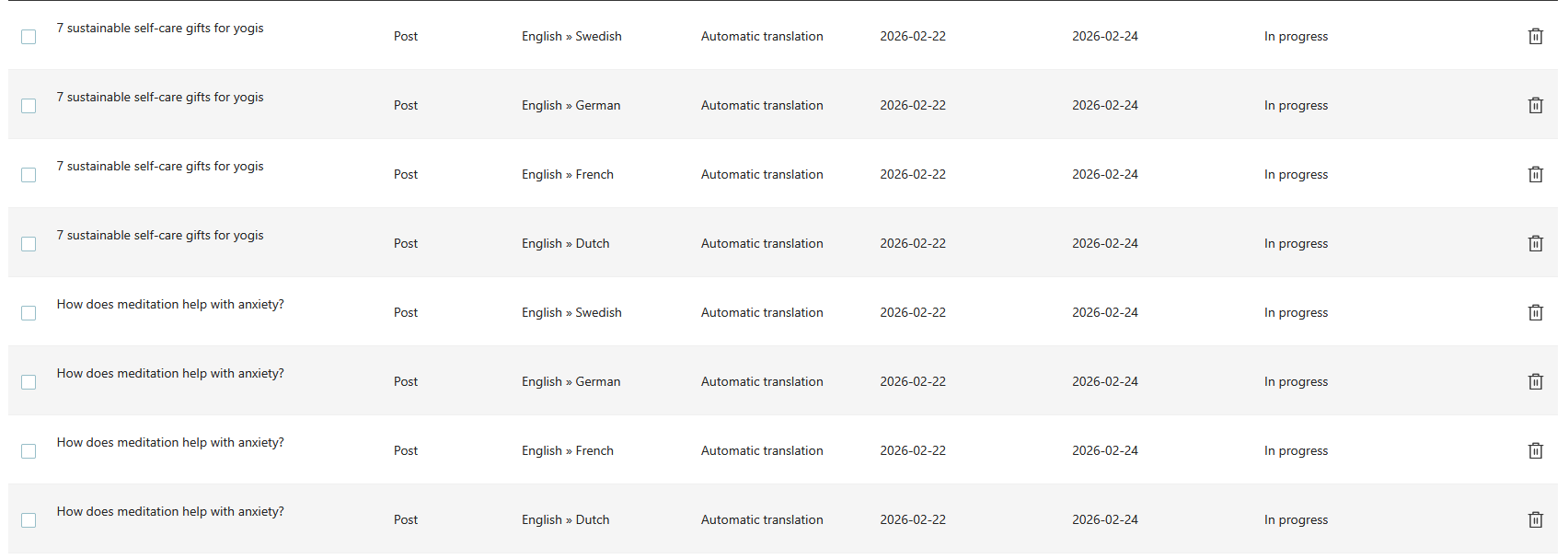Delete the yogis gifts German translation job
The width and height of the screenshot is (1568, 559).
1535,106
